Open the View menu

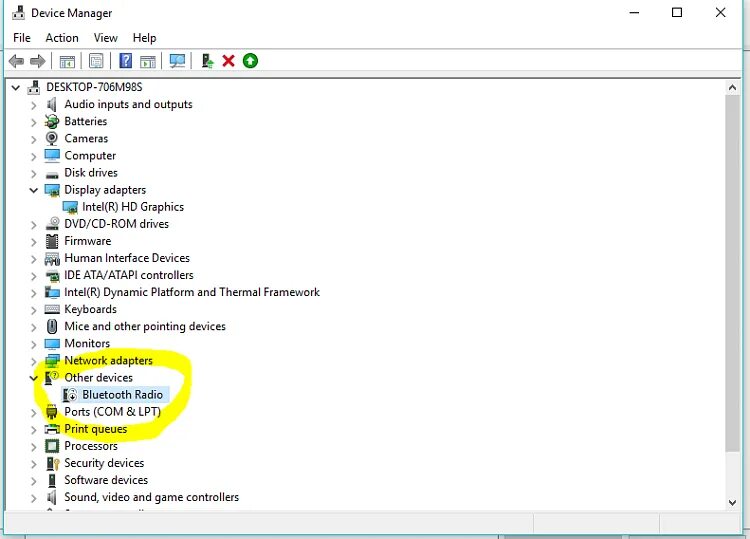pos(105,38)
